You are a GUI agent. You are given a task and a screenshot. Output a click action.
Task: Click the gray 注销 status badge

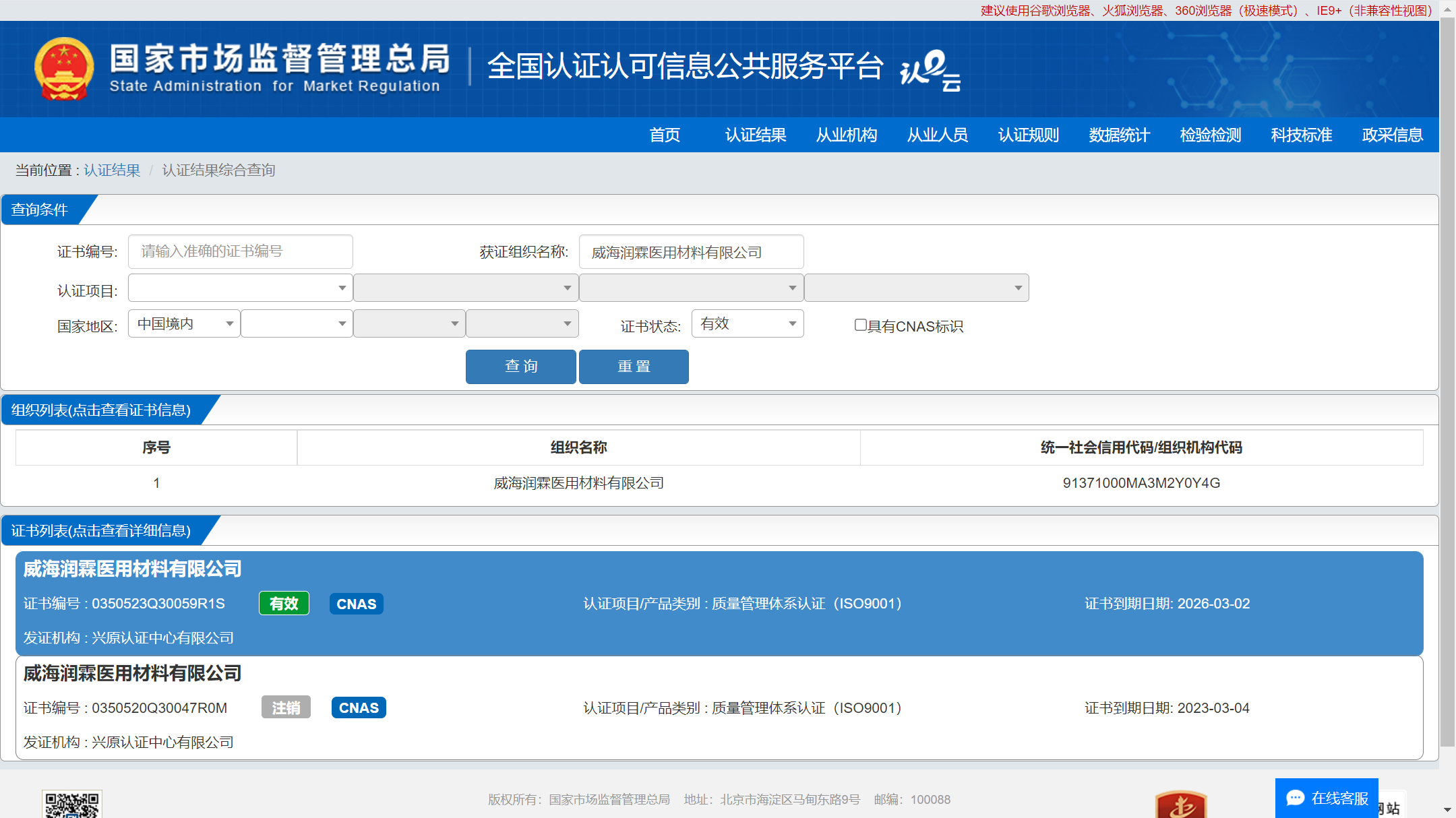[x=286, y=707]
